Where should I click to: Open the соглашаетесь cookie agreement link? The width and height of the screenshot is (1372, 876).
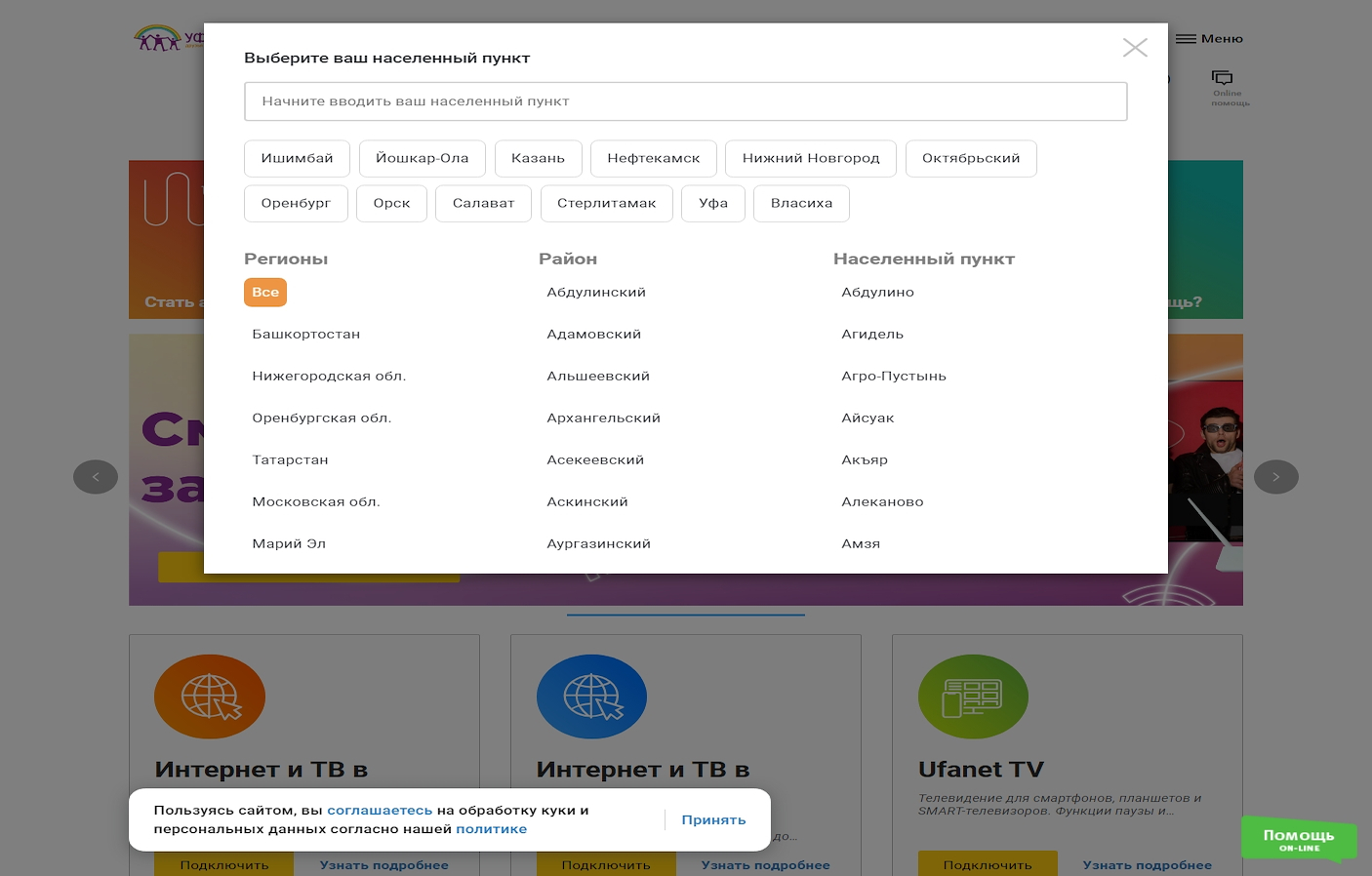point(380,811)
